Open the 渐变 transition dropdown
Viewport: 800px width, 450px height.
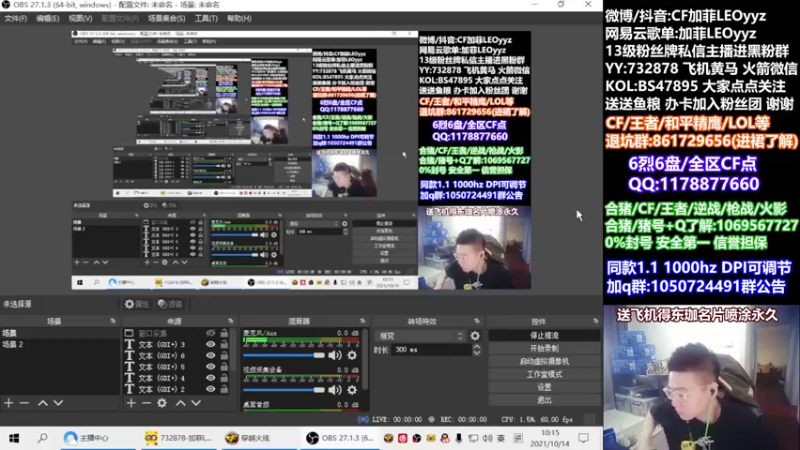pyautogui.click(x=420, y=336)
